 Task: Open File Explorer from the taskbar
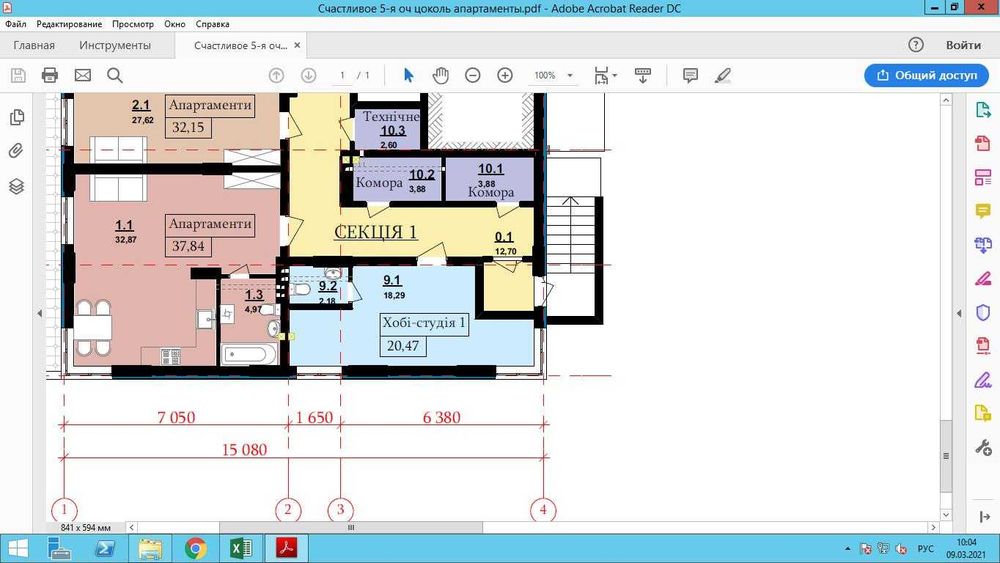click(151, 548)
